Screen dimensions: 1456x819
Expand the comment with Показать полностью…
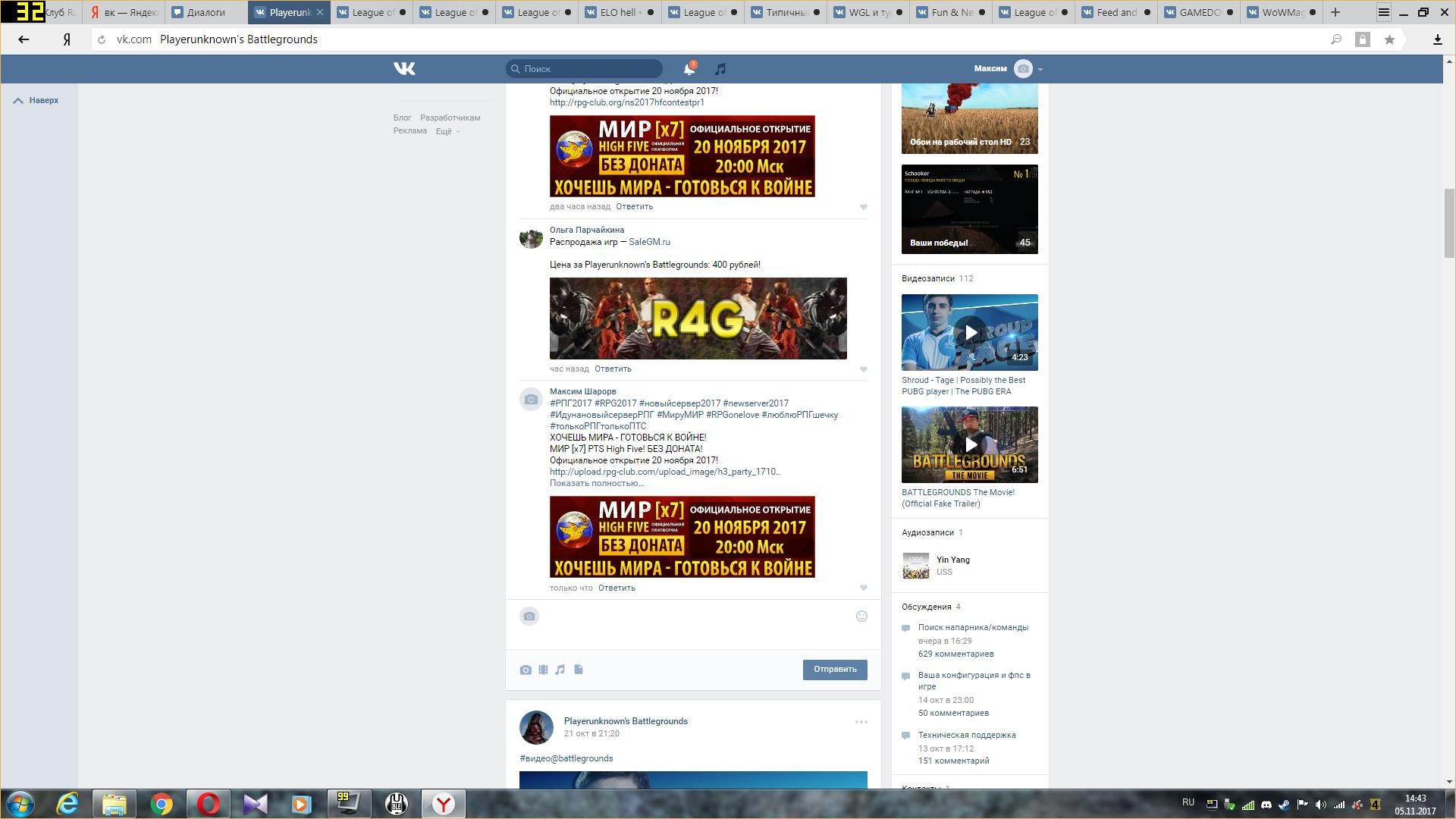click(597, 483)
